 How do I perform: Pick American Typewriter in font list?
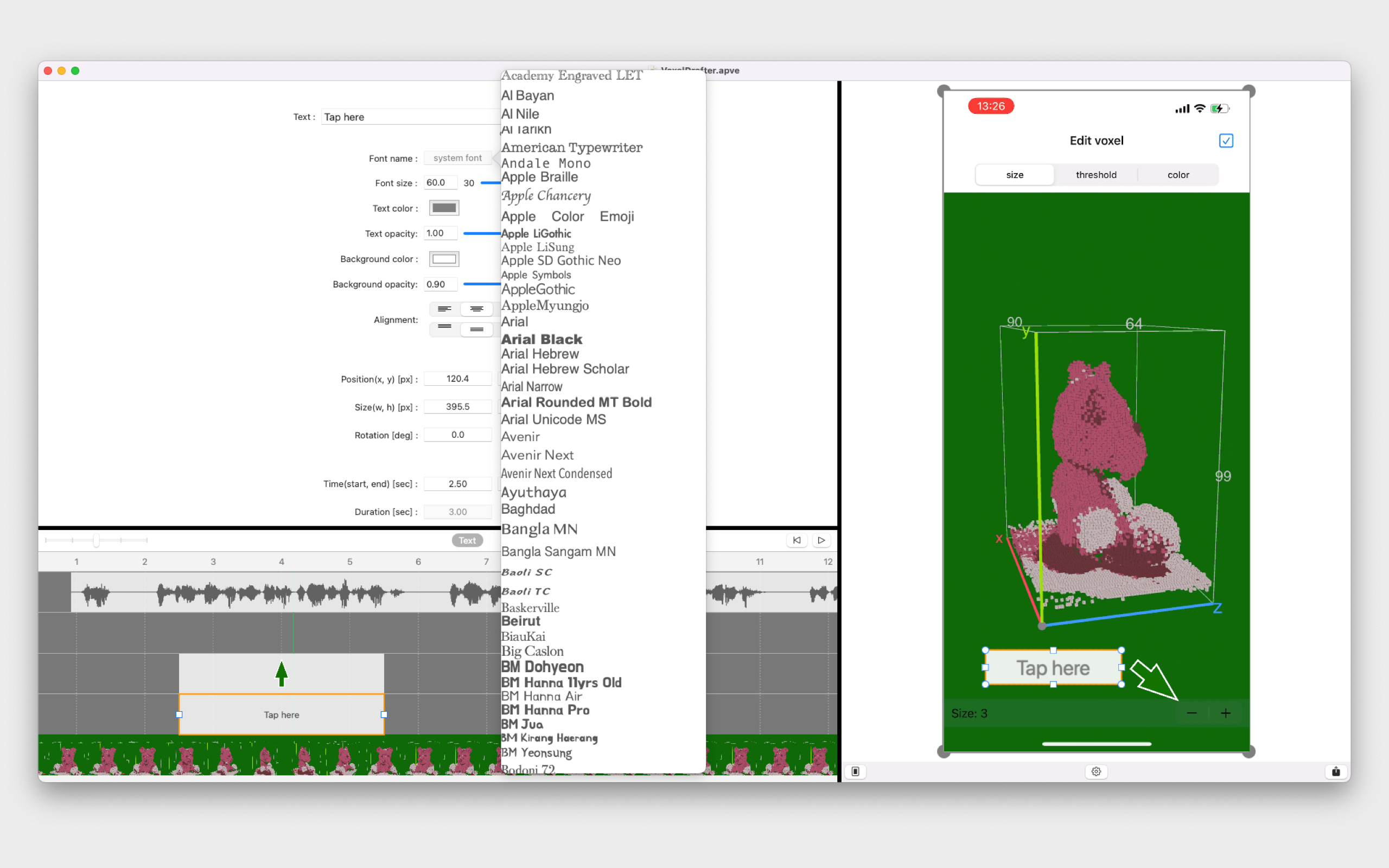pyautogui.click(x=571, y=148)
